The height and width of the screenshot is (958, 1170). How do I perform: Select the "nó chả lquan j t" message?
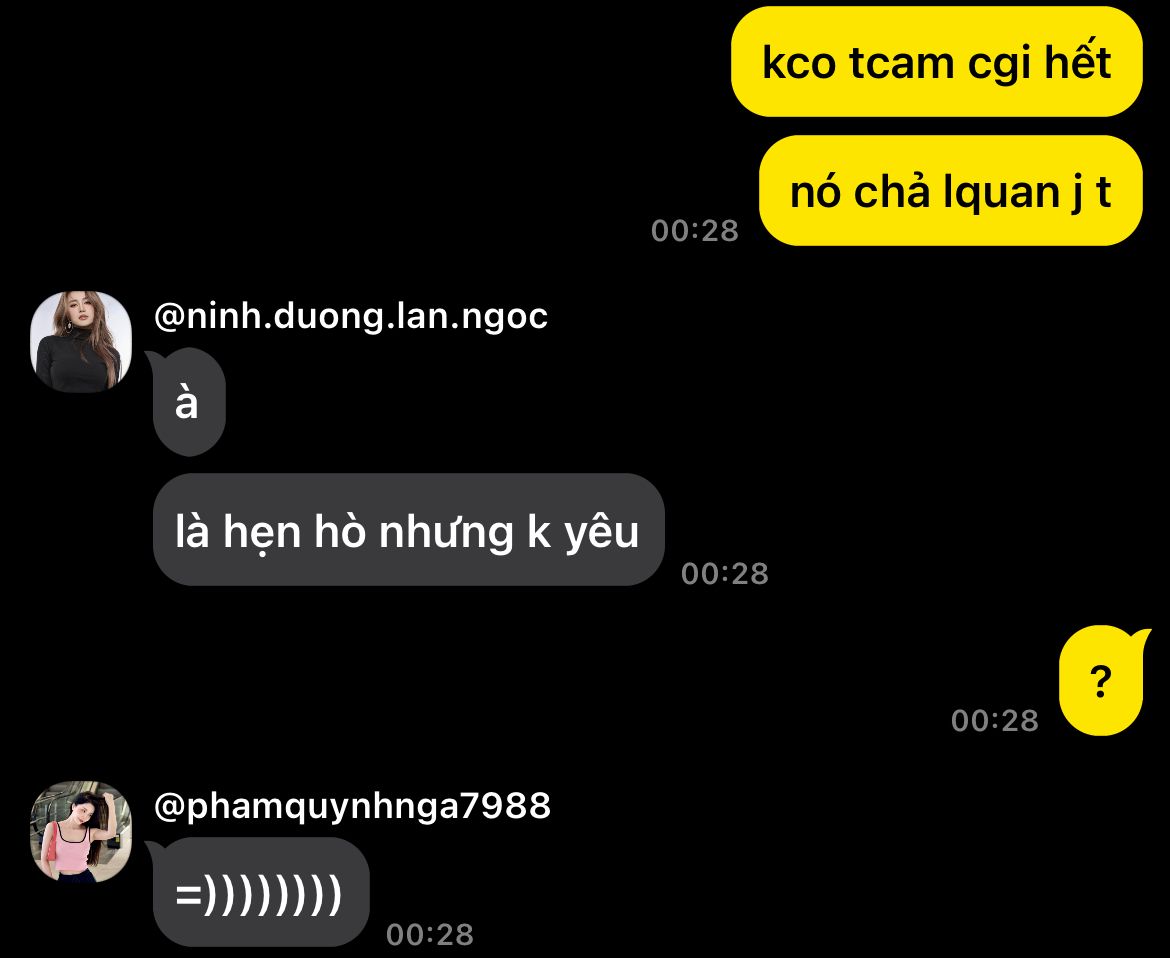pyautogui.click(x=951, y=191)
